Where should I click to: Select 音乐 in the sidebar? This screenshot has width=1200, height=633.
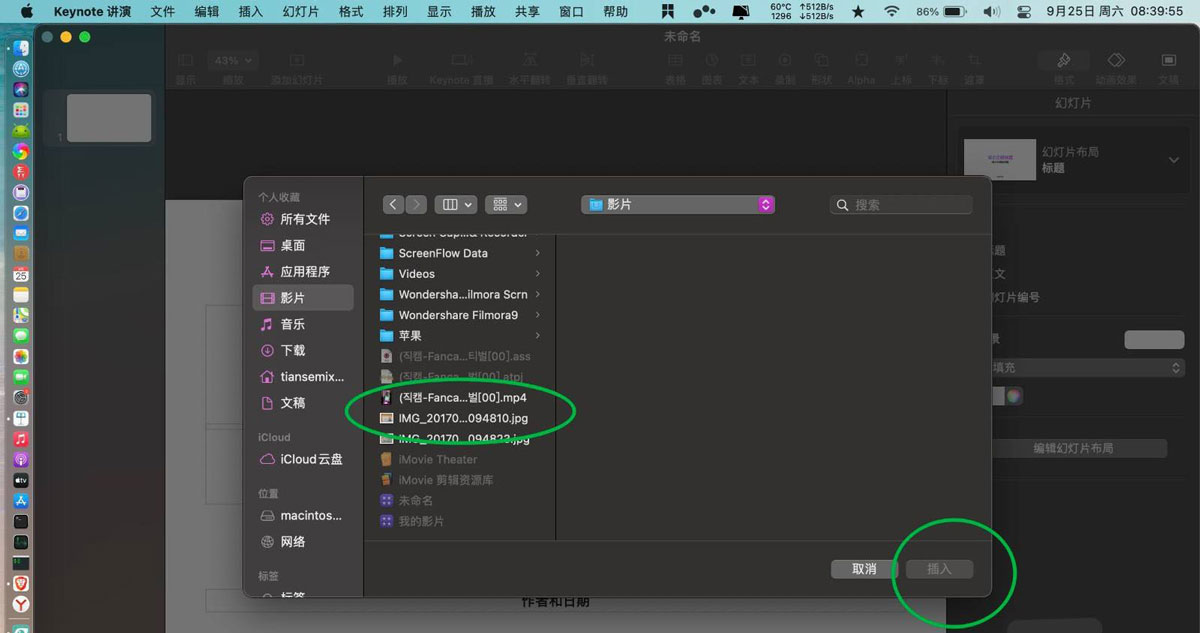point(303,324)
